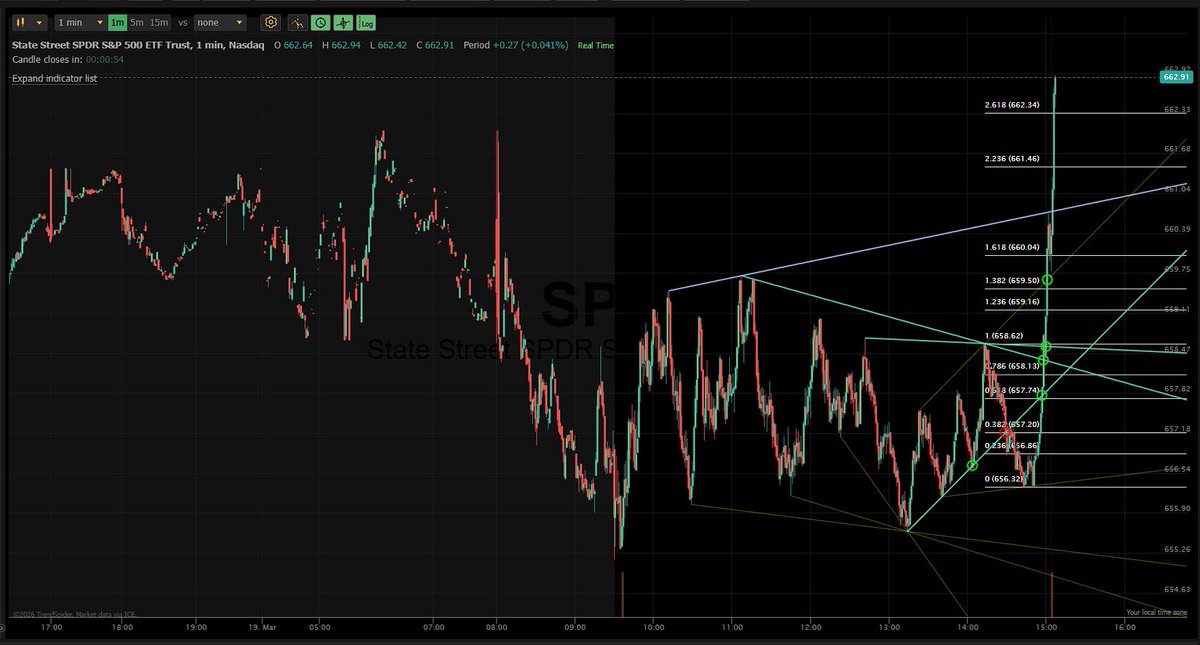Viewport: 1200px width, 645px height.
Task: Click the Fibonacci 0 (656.32) label
Action: (1004, 479)
